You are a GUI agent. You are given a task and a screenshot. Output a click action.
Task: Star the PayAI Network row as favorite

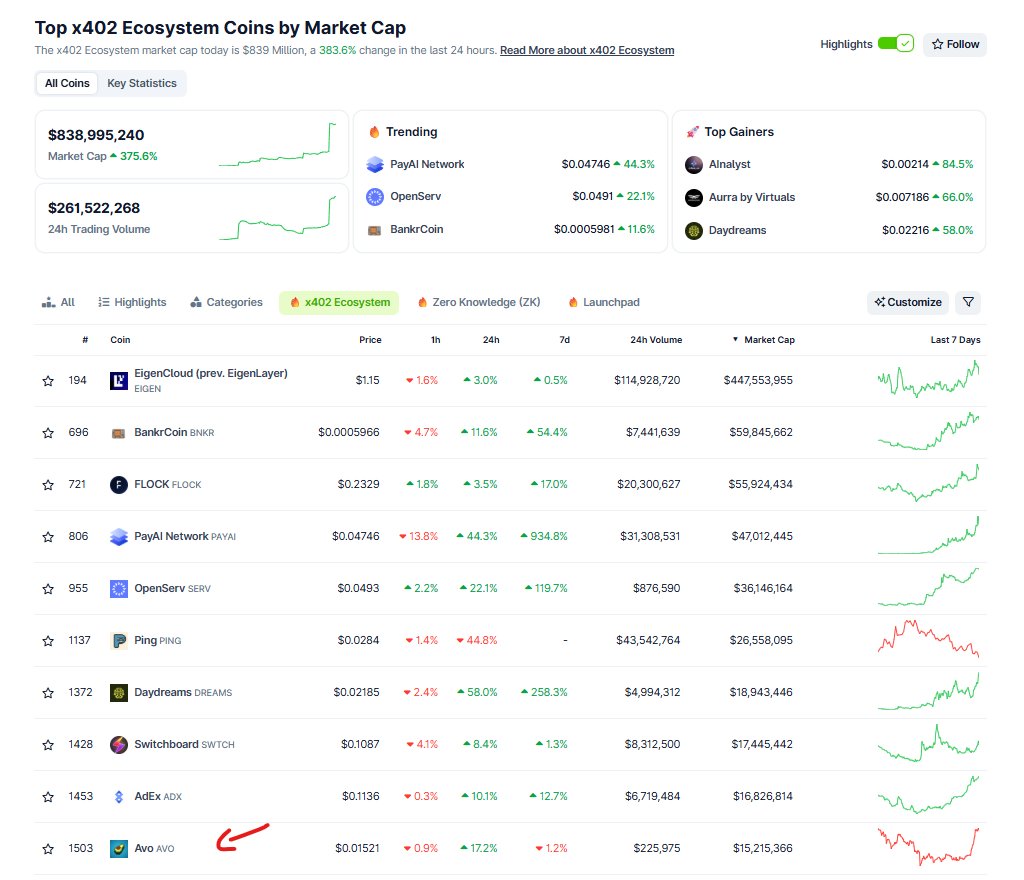click(48, 537)
